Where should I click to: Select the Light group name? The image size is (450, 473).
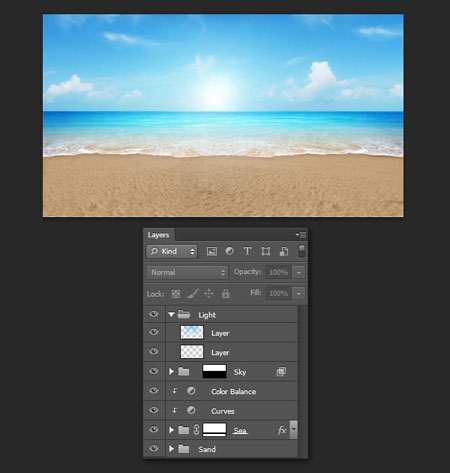[x=207, y=315]
